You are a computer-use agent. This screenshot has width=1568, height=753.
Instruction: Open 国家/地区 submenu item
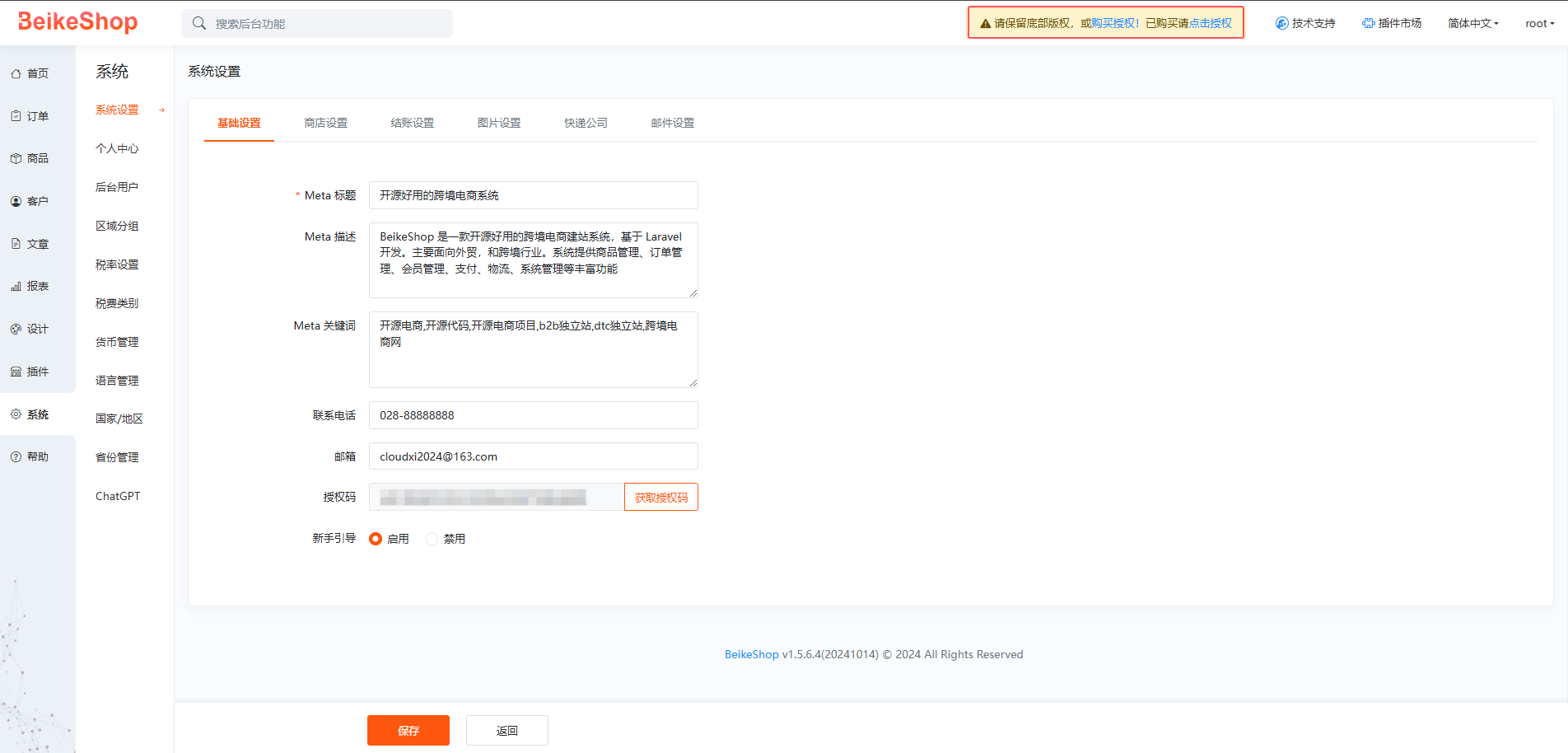point(119,419)
